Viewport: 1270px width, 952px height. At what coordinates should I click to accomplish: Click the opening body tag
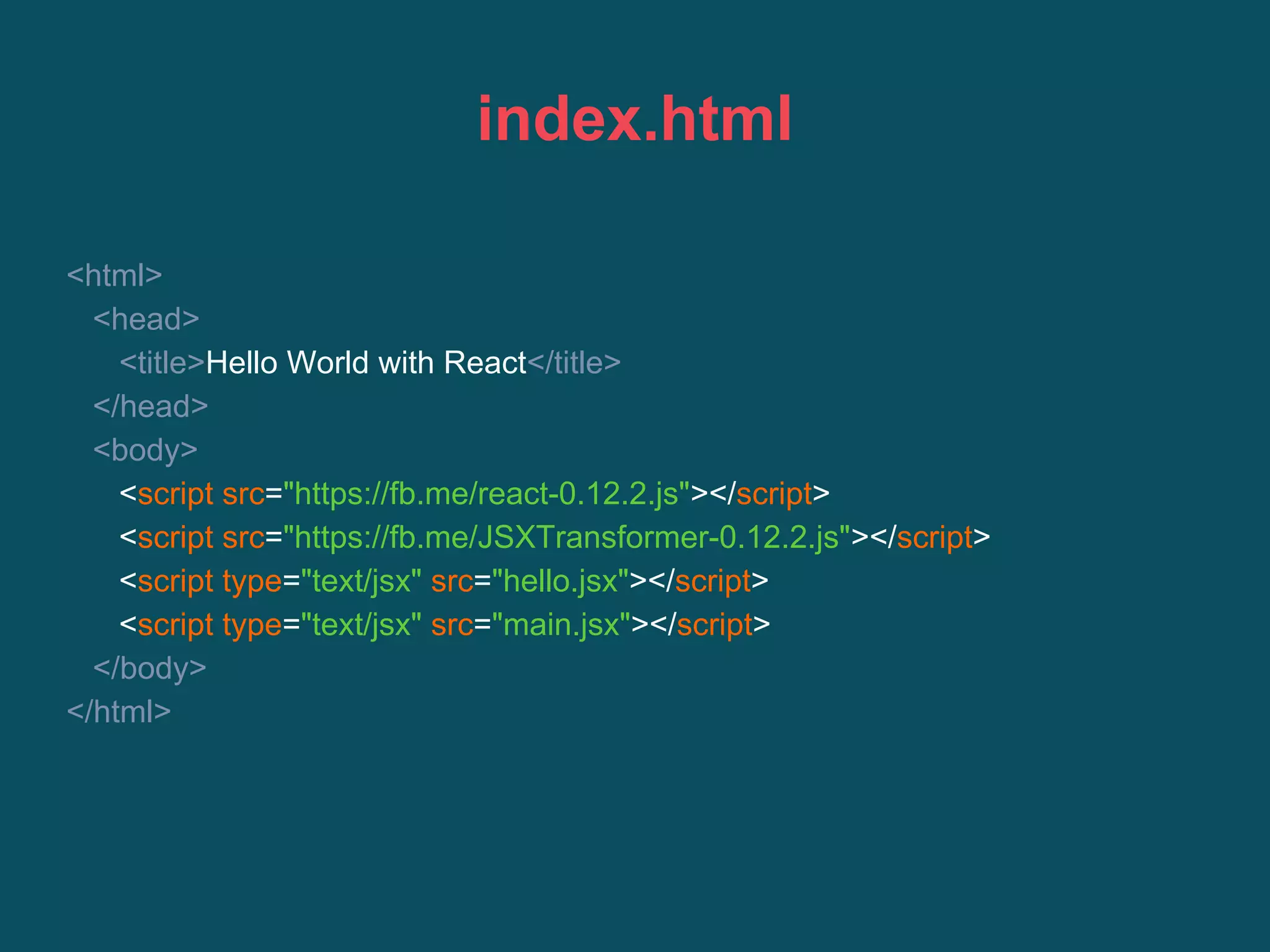[146, 451]
